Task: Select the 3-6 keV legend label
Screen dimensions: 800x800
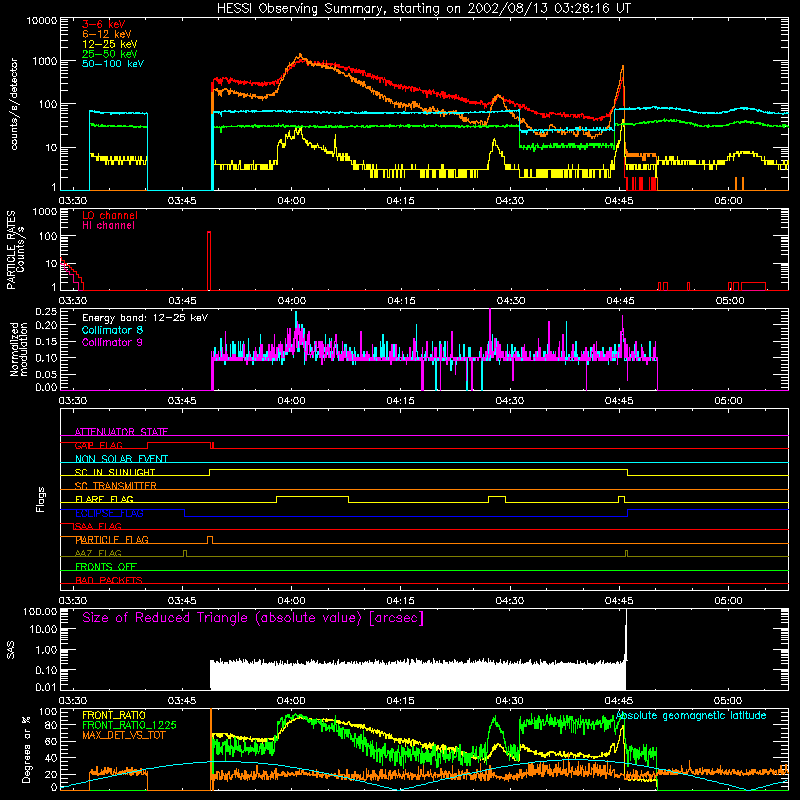Action: tap(104, 24)
